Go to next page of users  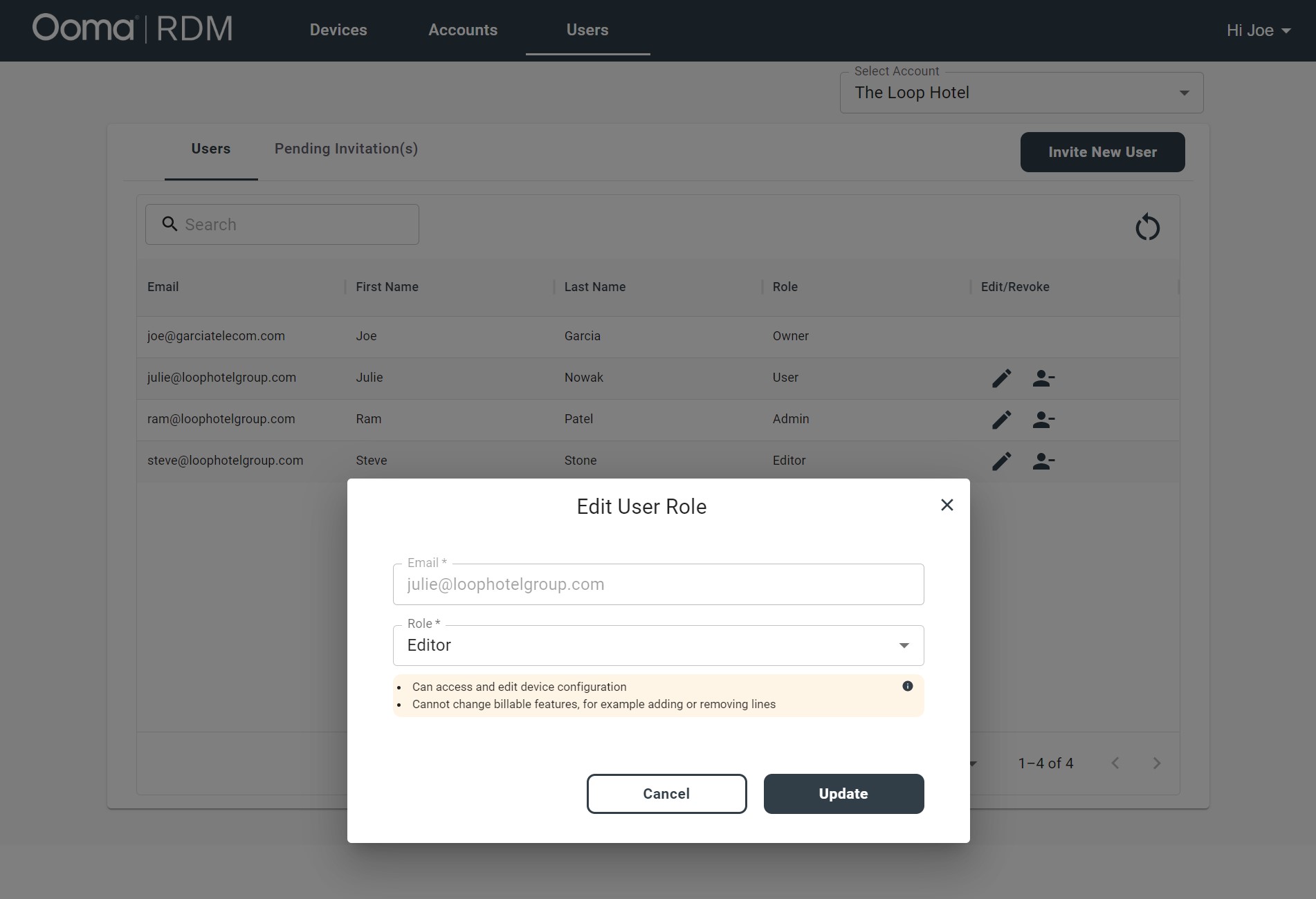point(1156,763)
